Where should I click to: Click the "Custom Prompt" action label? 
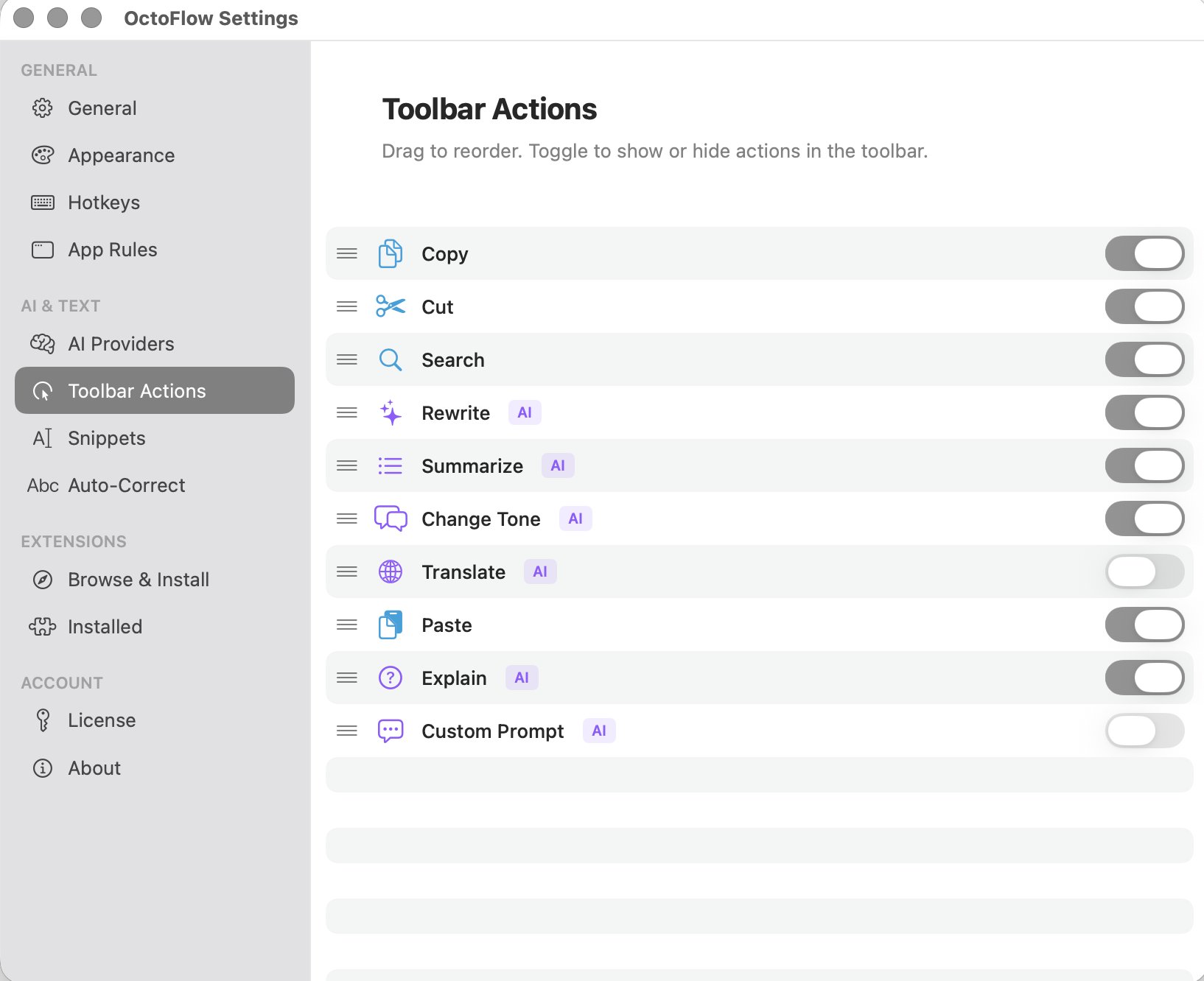coord(493,731)
